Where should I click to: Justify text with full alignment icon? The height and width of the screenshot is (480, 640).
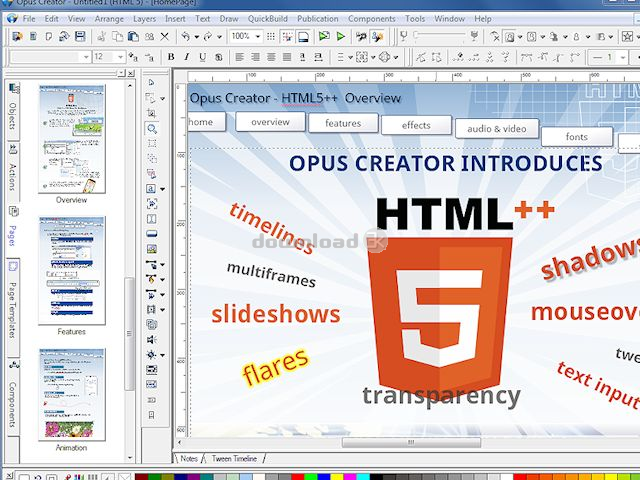click(x=287, y=57)
